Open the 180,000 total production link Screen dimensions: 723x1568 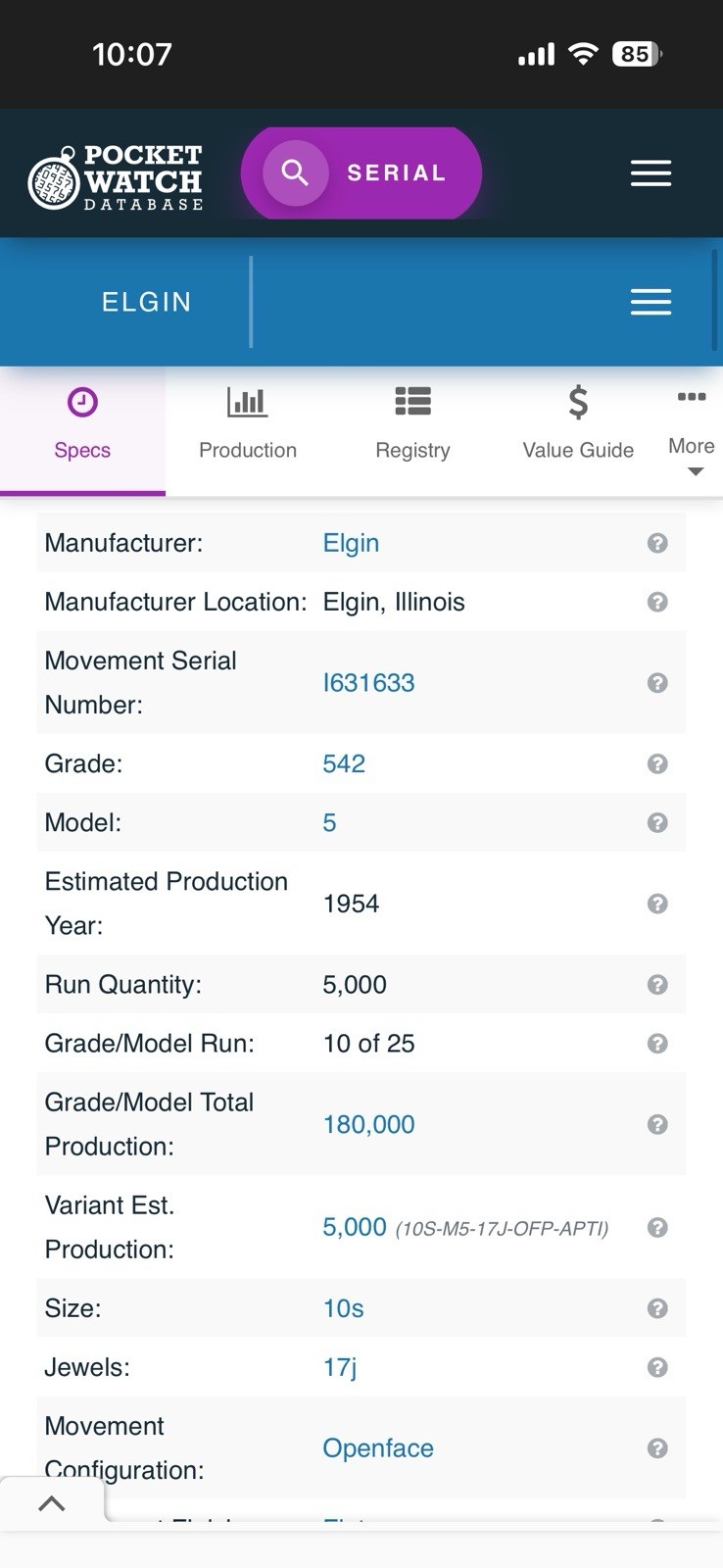click(368, 1124)
